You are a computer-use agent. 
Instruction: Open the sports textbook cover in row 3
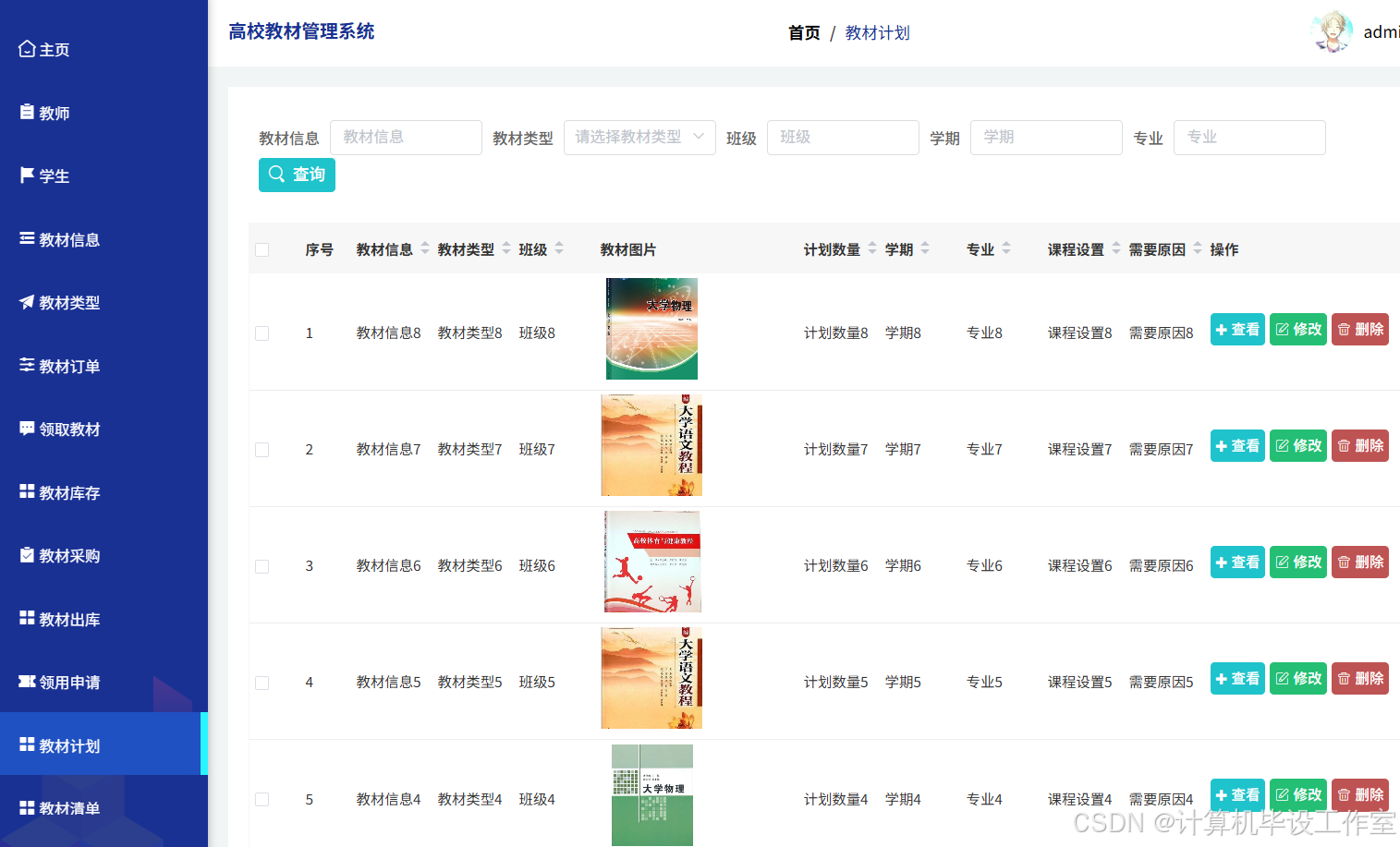coord(652,562)
